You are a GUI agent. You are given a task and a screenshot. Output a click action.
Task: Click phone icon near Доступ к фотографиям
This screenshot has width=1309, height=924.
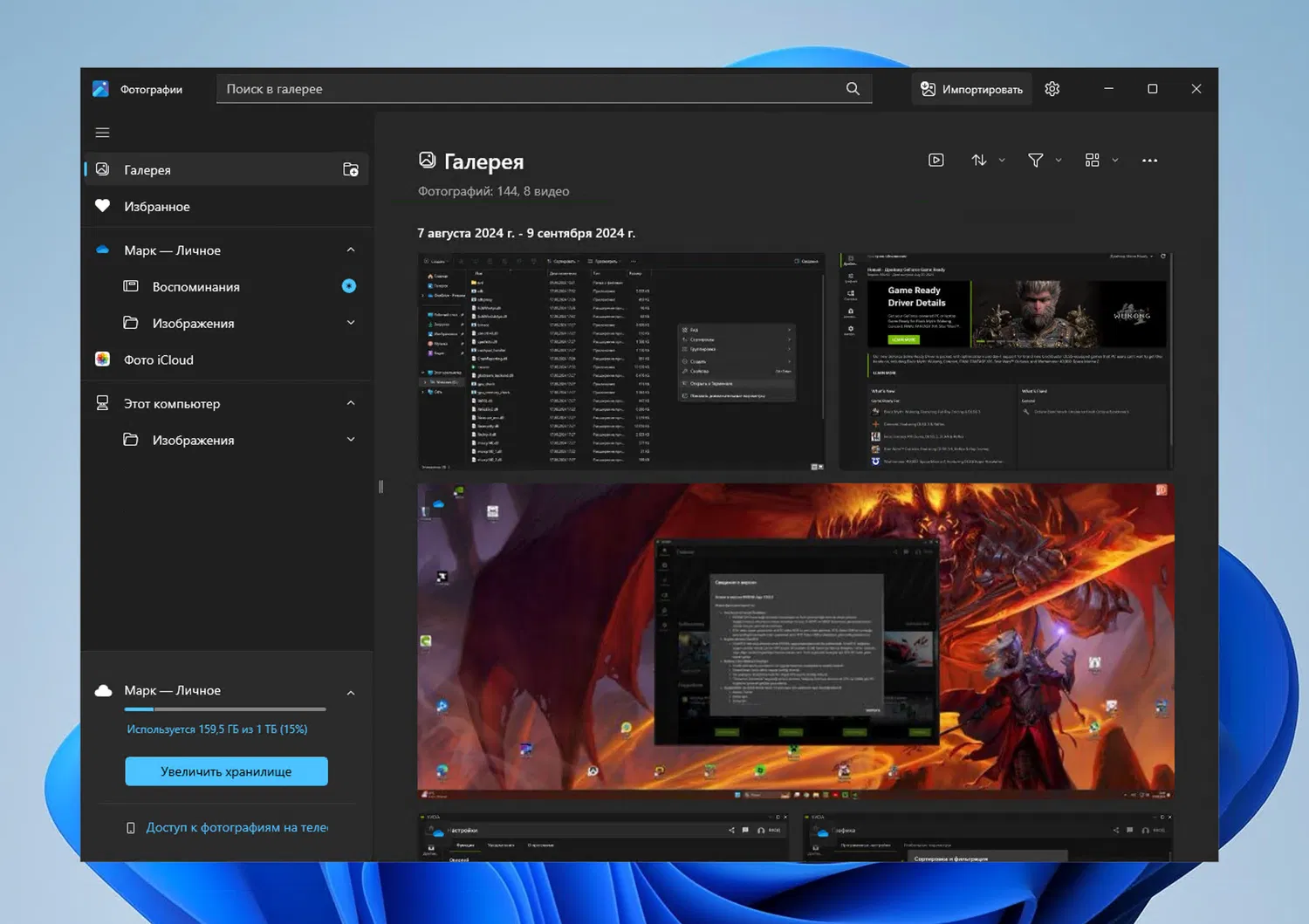click(x=131, y=827)
